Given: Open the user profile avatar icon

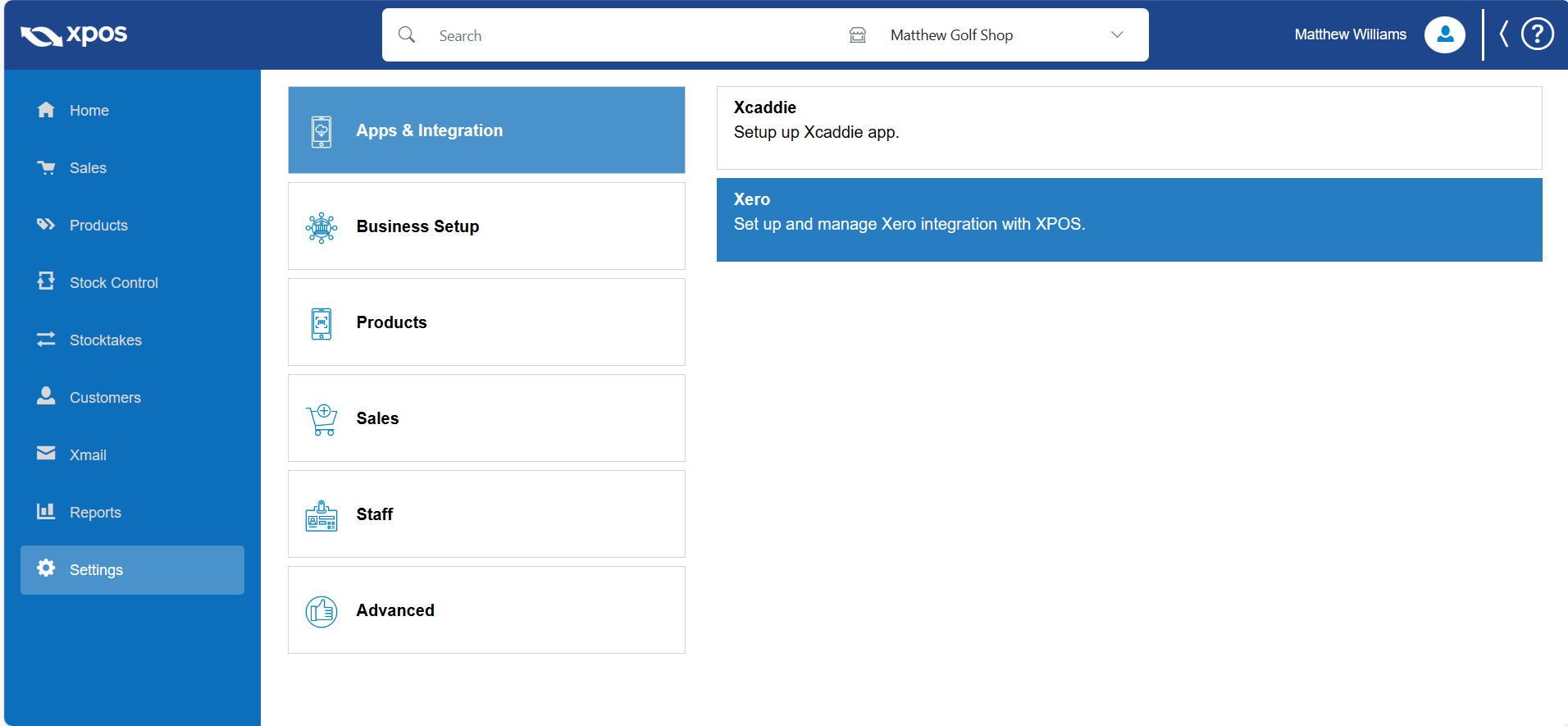Looking at the screenshot, I should [x=1445, y=34].
